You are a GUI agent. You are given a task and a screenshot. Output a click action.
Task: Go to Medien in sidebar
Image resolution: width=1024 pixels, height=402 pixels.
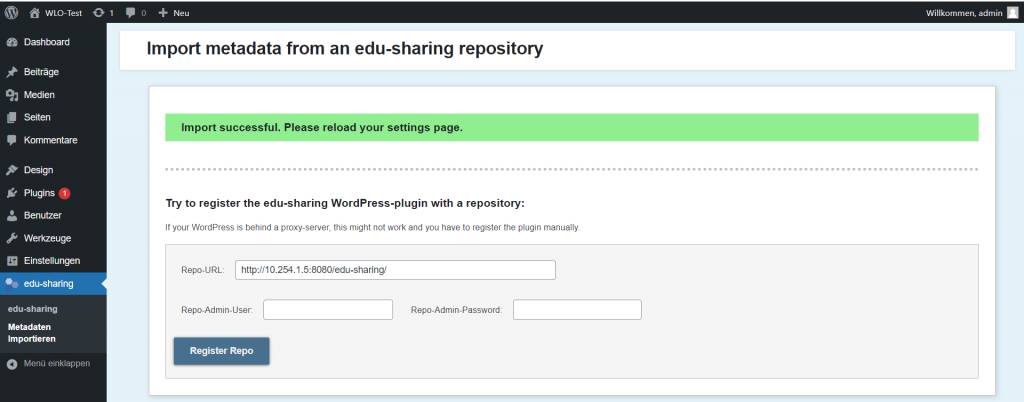click(x=39, y=95)
